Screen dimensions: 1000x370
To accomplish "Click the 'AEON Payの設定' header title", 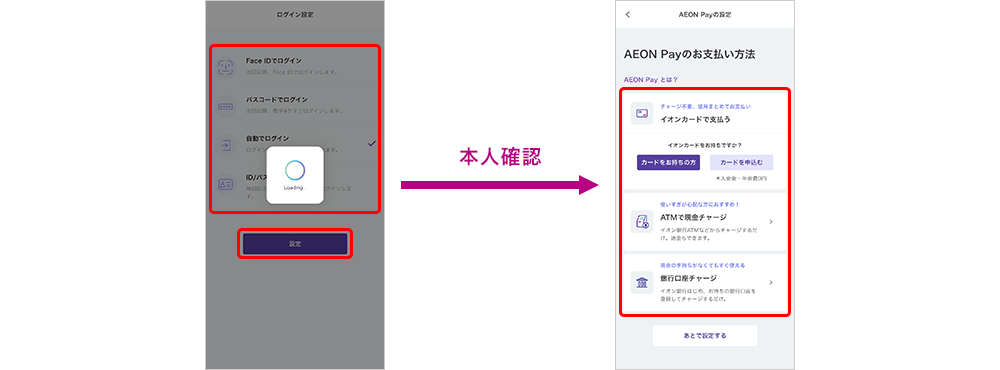I will (x=705, y=15).
